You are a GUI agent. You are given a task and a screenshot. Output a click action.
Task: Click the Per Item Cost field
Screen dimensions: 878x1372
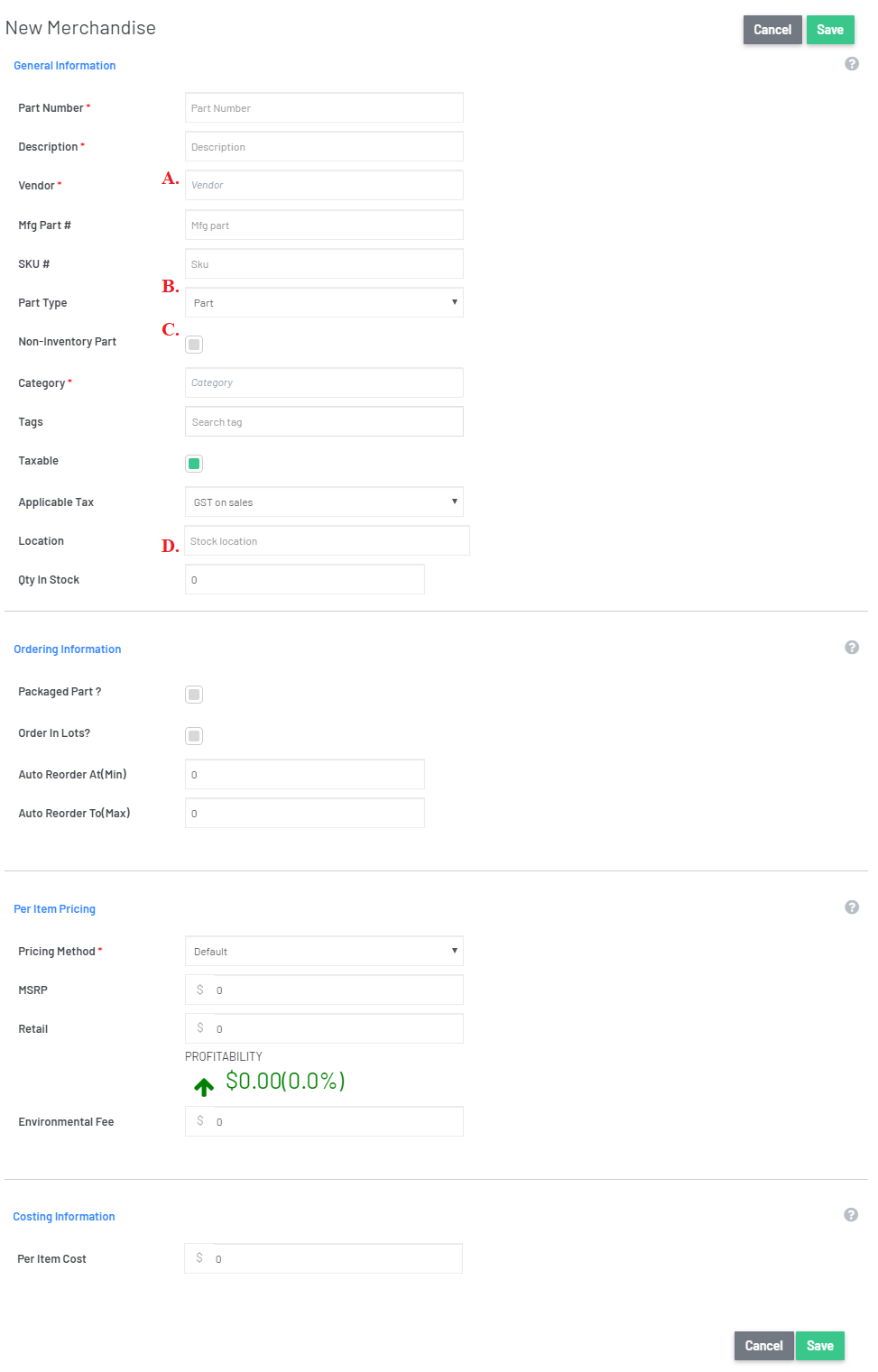click(323, 1258)
